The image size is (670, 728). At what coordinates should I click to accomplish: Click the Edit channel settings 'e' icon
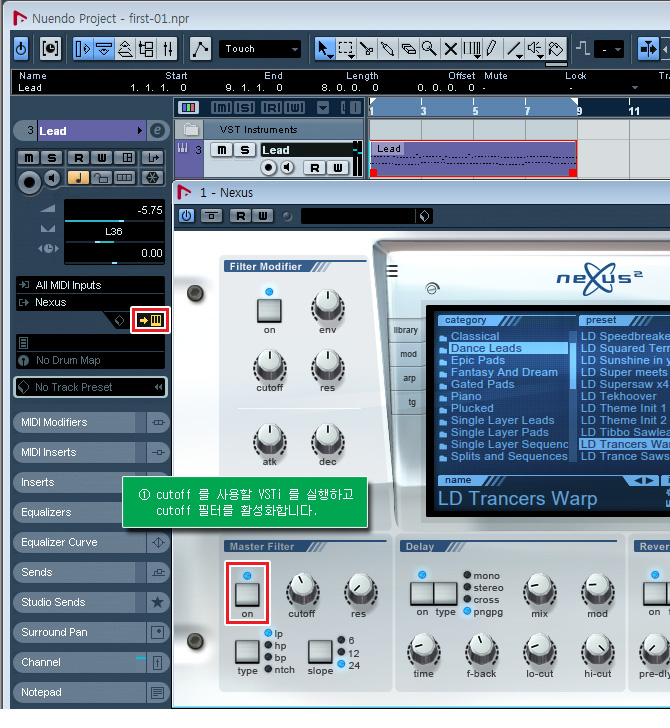157,131
